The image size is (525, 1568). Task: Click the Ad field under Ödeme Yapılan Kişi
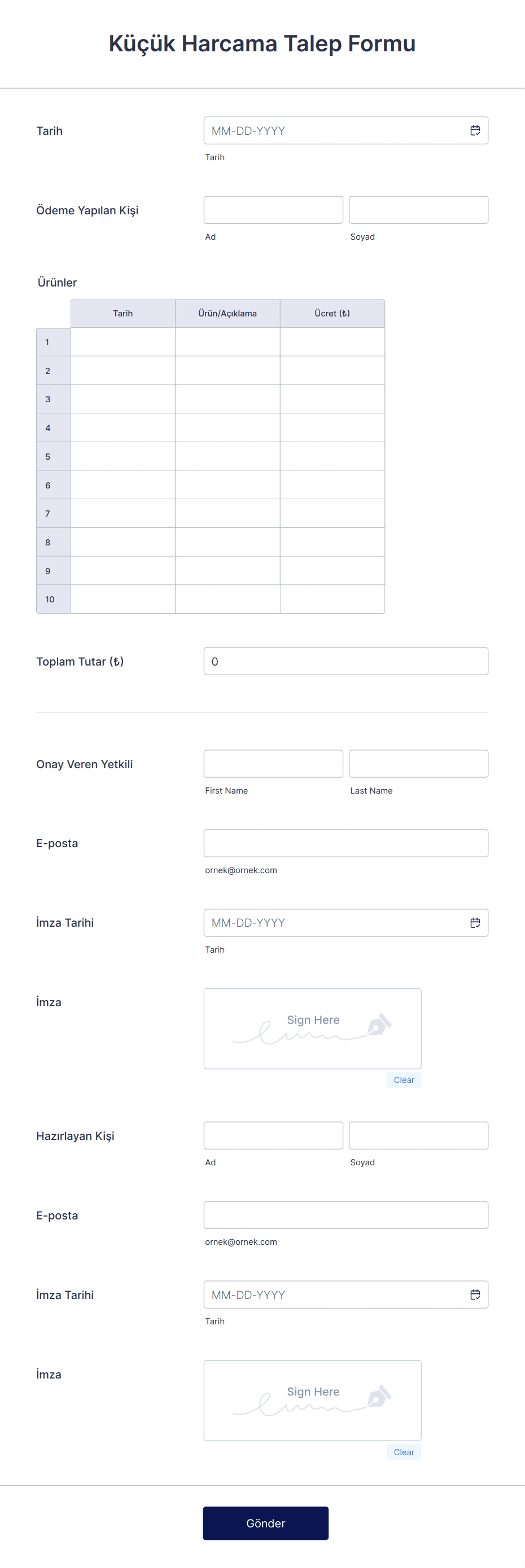pyautogui.click(x=272, y=209)
